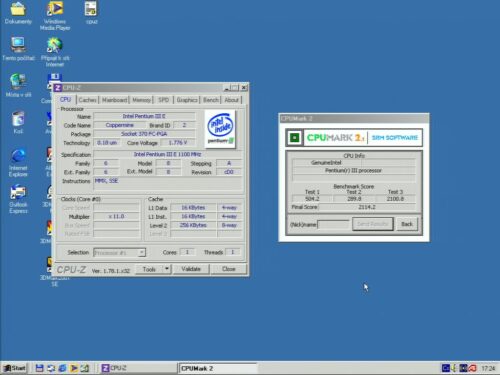The image size is (500, 375).
Task: Focus the (Nick)name input field
Action: [x=333, y=224]
